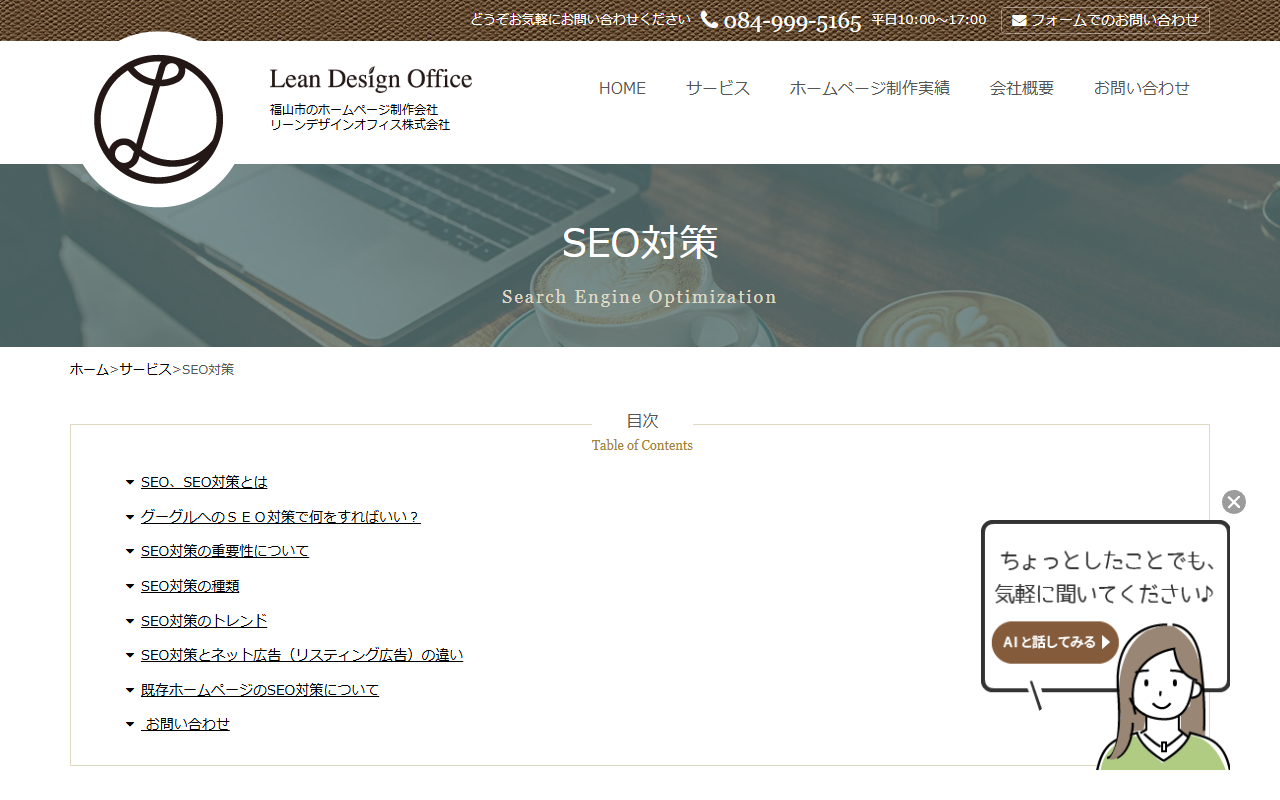The height and width of the screenshot is (800, 1280).
Task: Open the サービス navigation menu
Action: tap(717, 88)
